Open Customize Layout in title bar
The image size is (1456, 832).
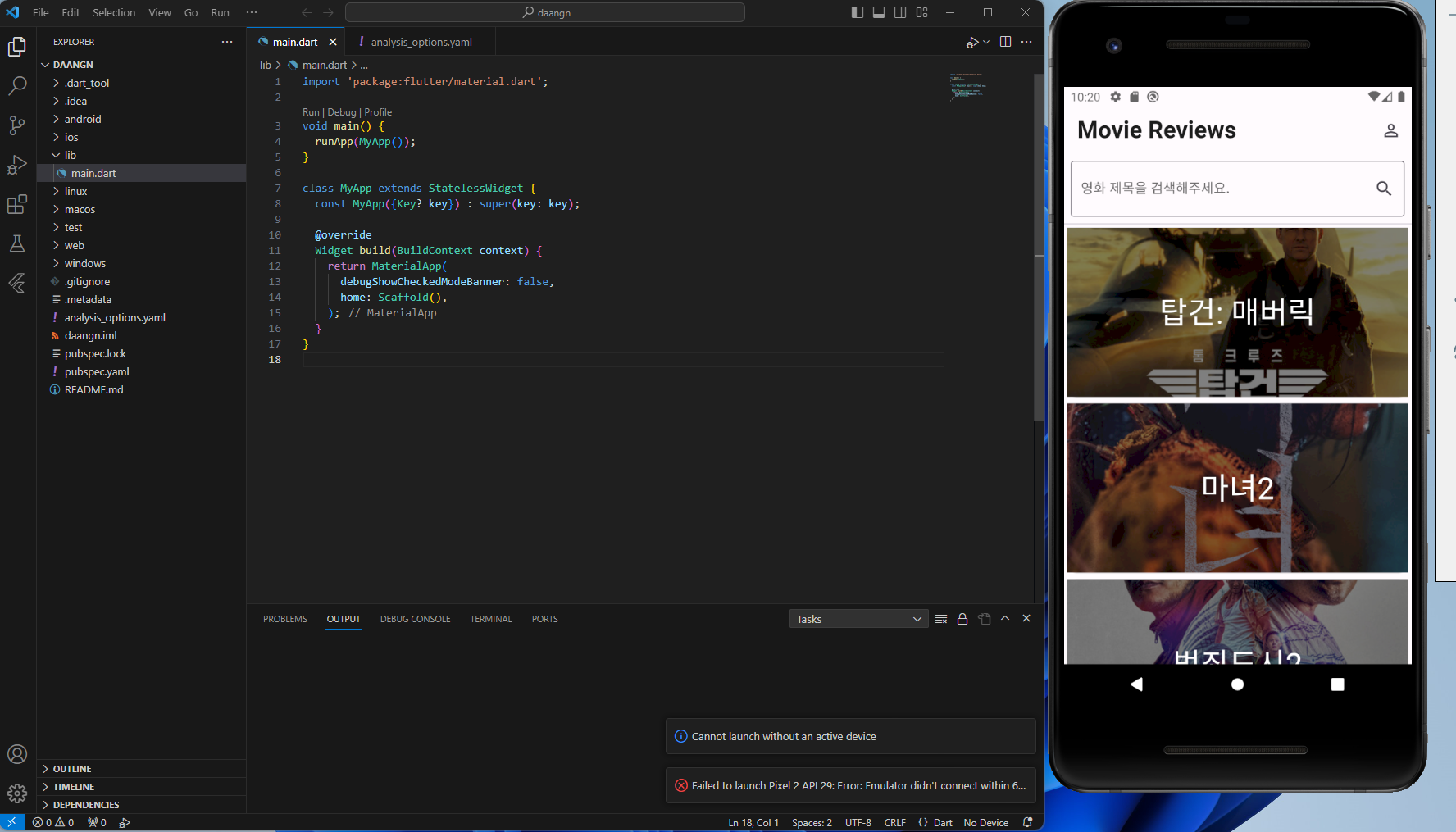(x=921, y=12)
